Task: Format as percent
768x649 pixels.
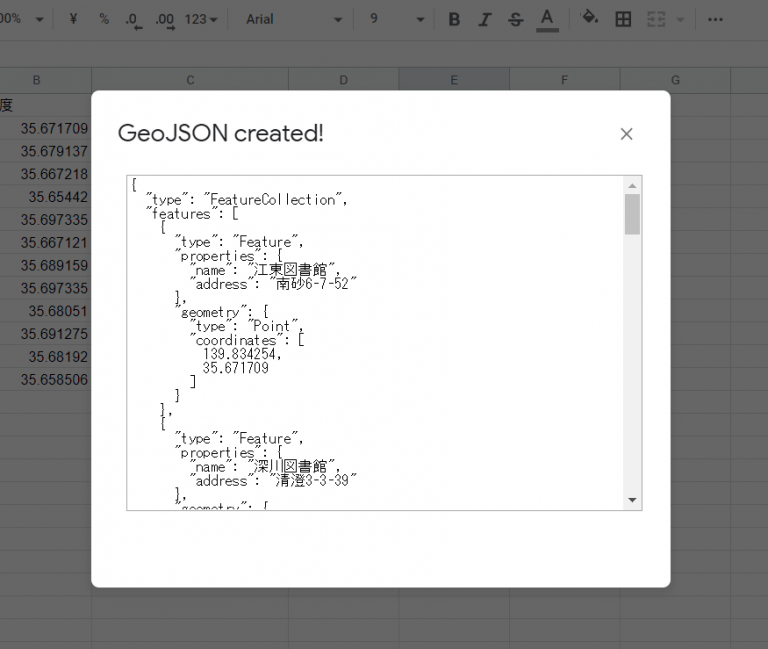Action: (104, 19)
